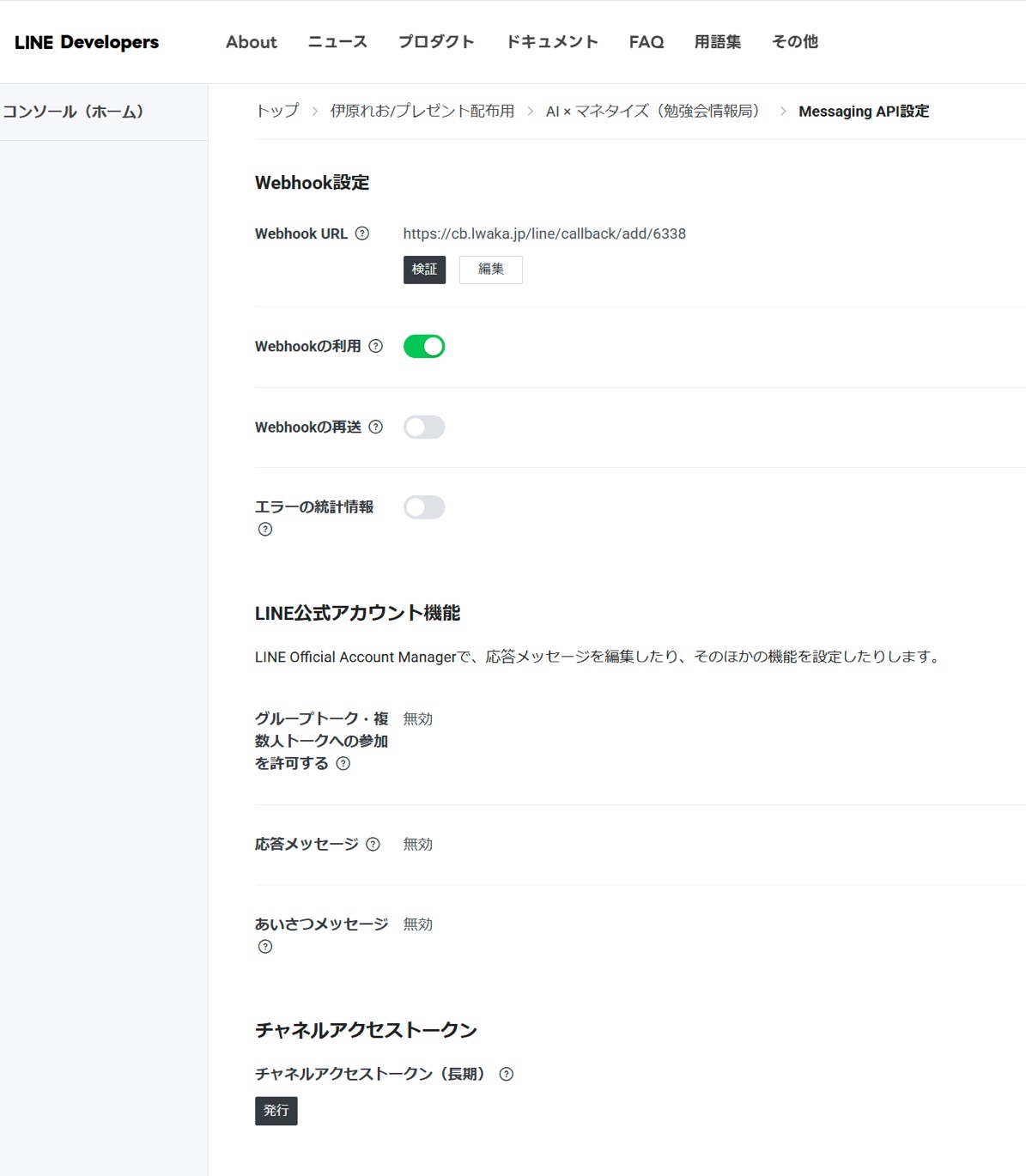The image size is (1026, 1176).
Task: Open the その他 navigation menu
Action: pyautogui.click(x=795, y=42)
